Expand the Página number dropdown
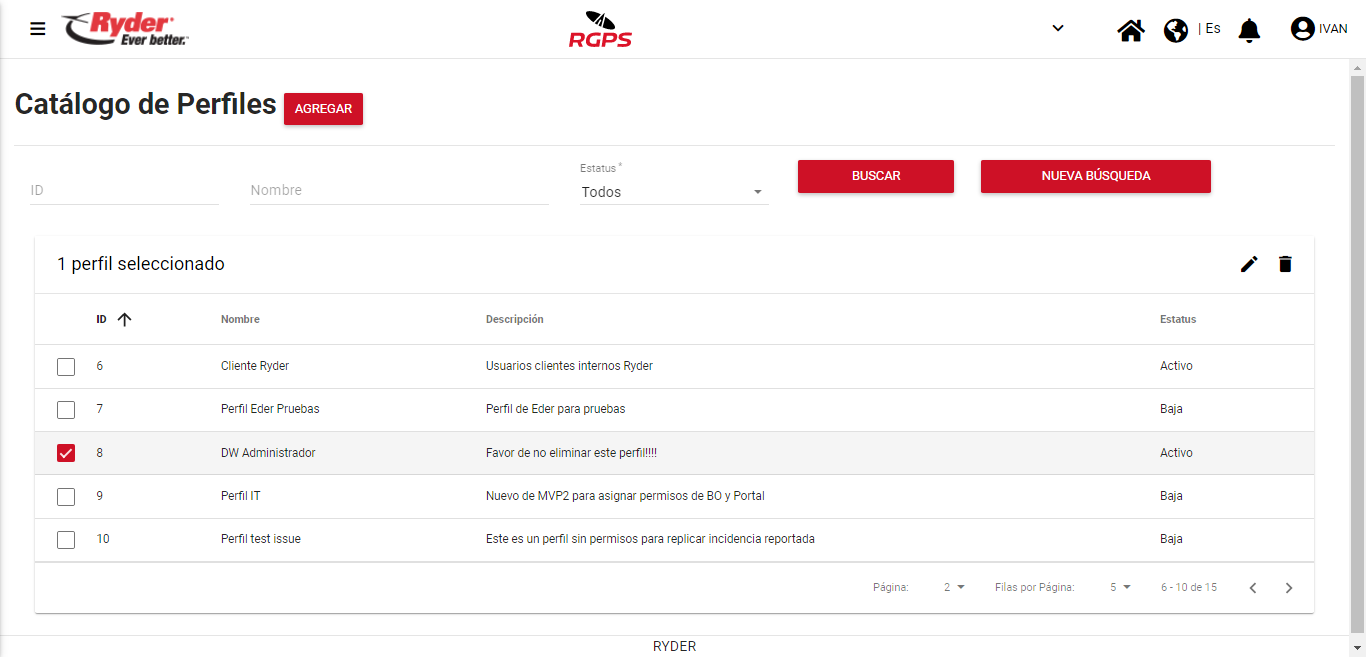1366x657 pixels. (954, 588)
